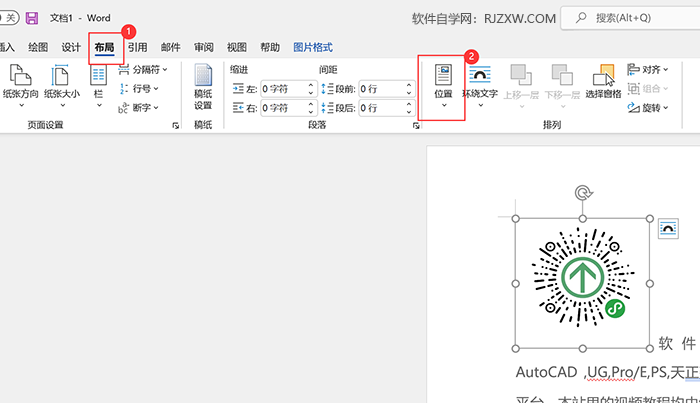700x403 pixels.
Task: Expand the 位置 position dropdown arrow
Action: tap(444, 106)
